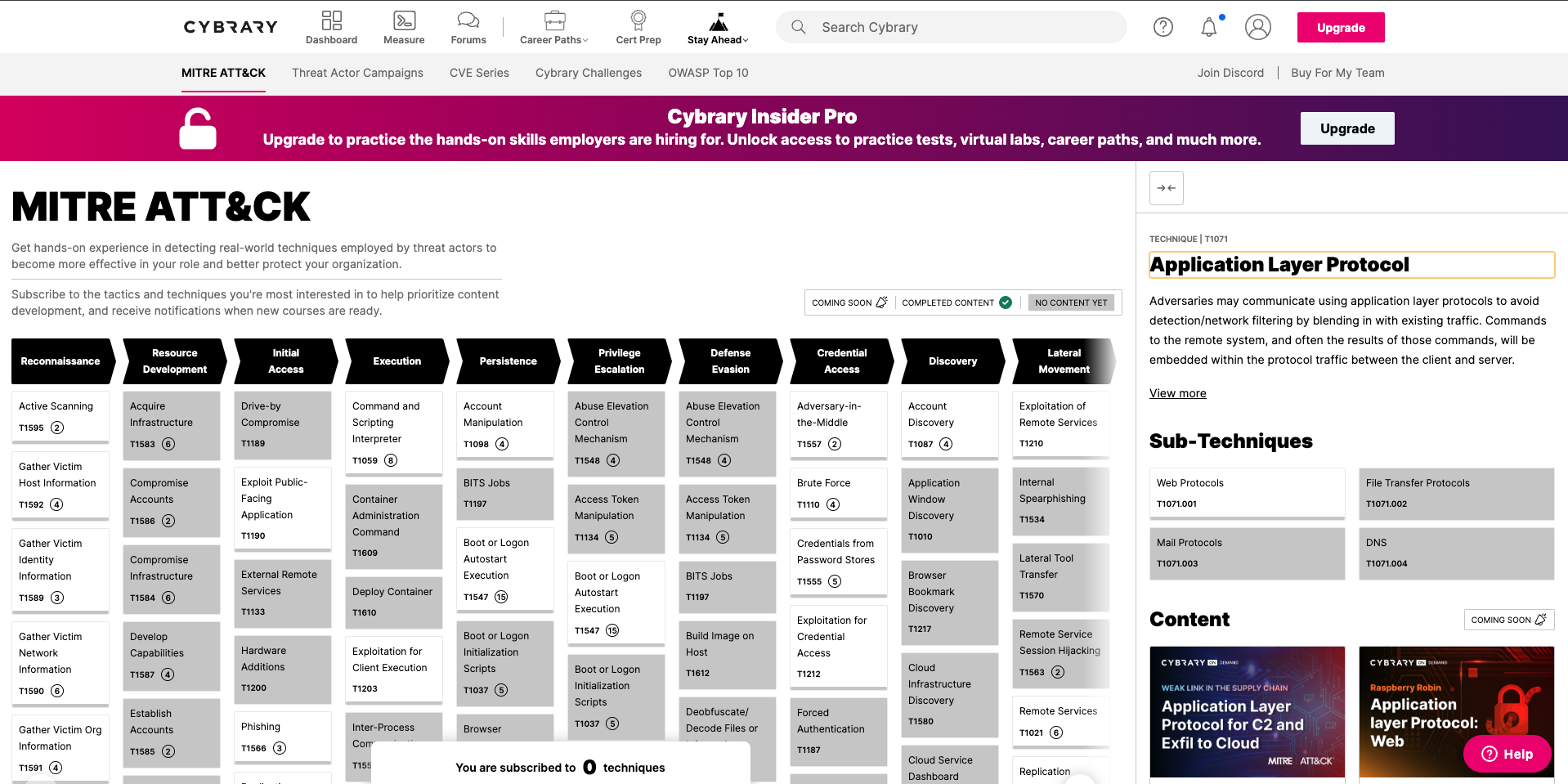
Task: Open the Dashboard icon in the navbar
Action: [x=331, y=20]
